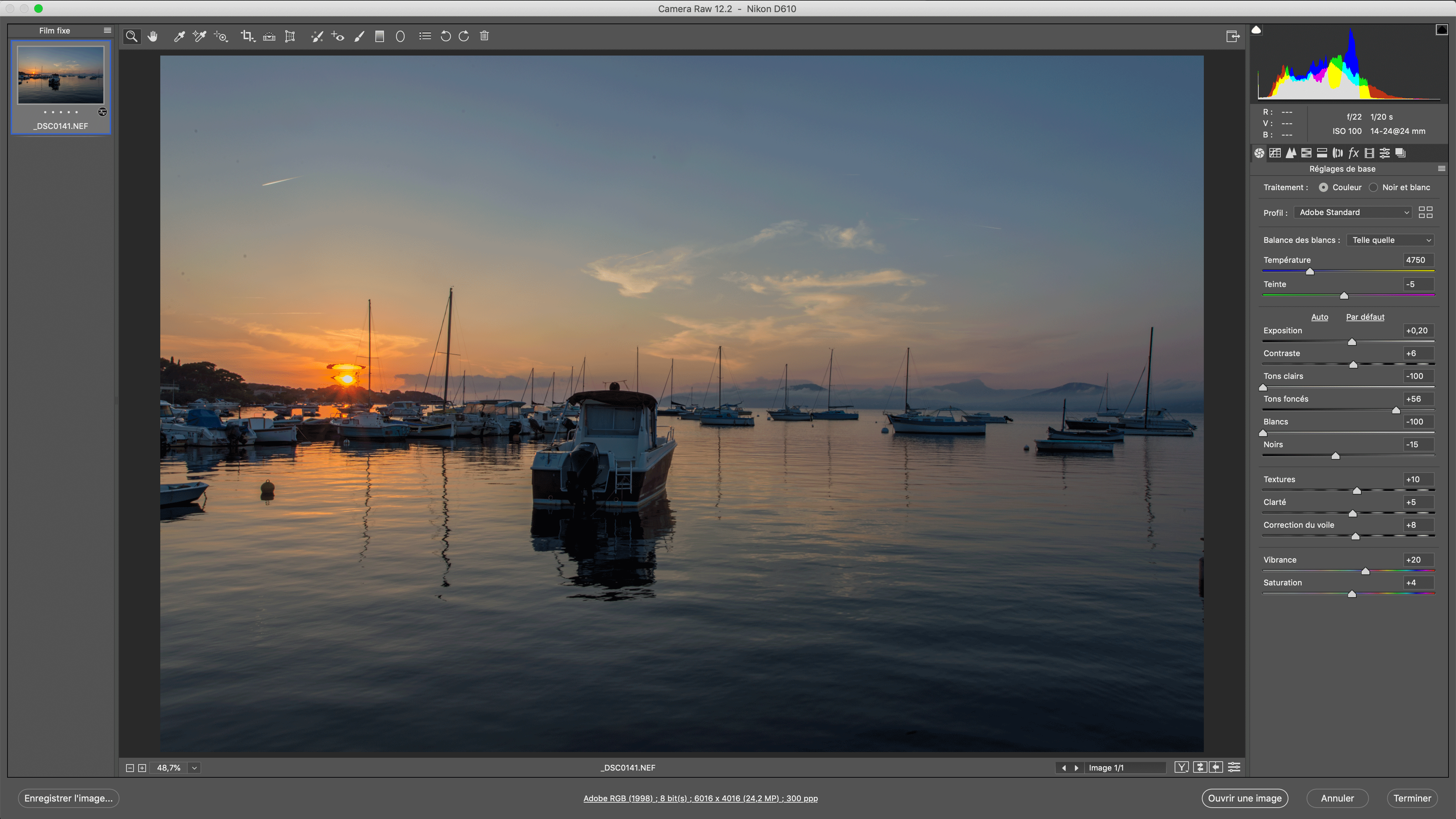
Task: Open the Calibration panel tab
Action: pyautogui.click(x=1369, y=153)
